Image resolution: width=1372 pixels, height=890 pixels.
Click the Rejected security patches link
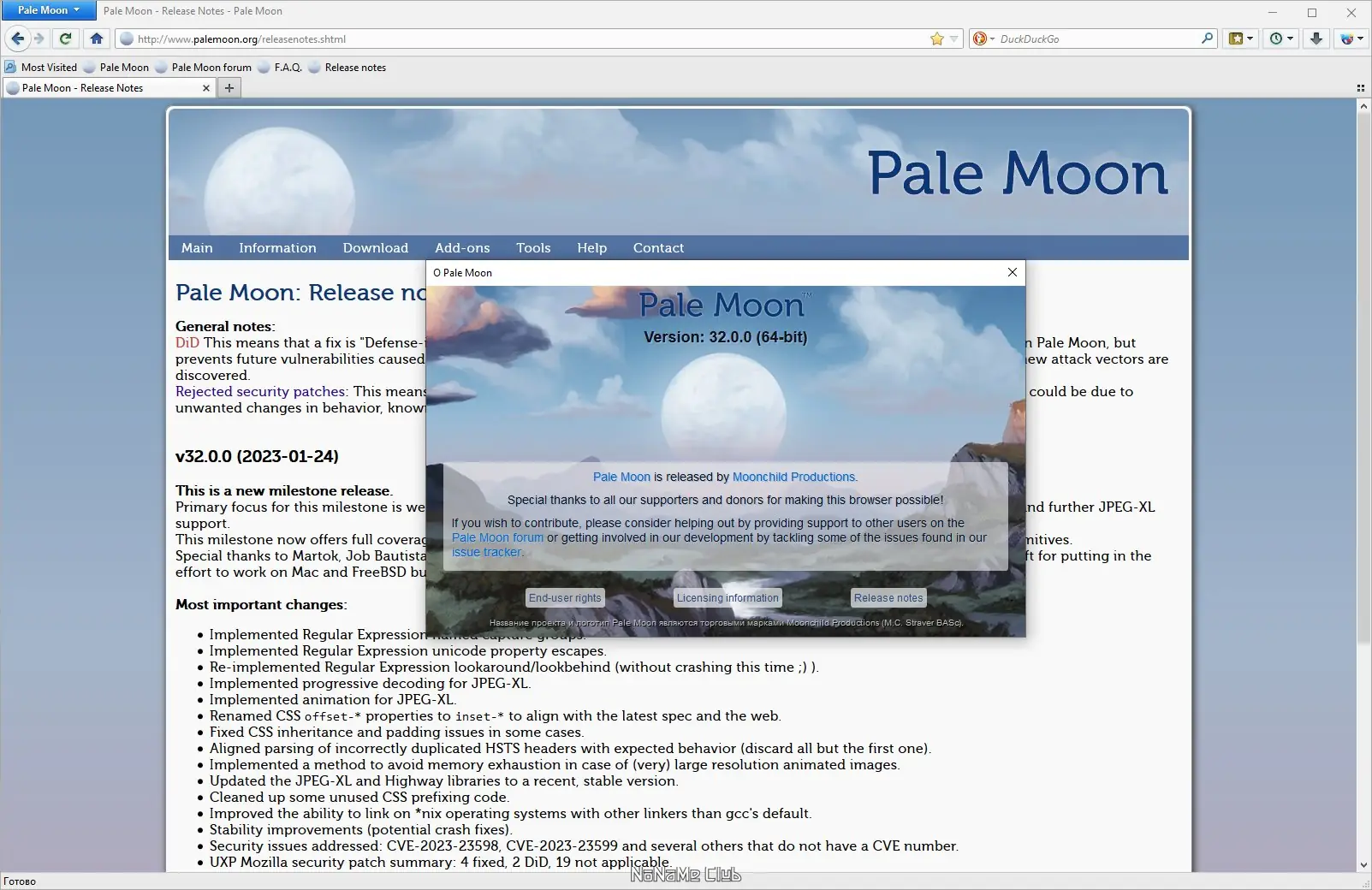260,392
